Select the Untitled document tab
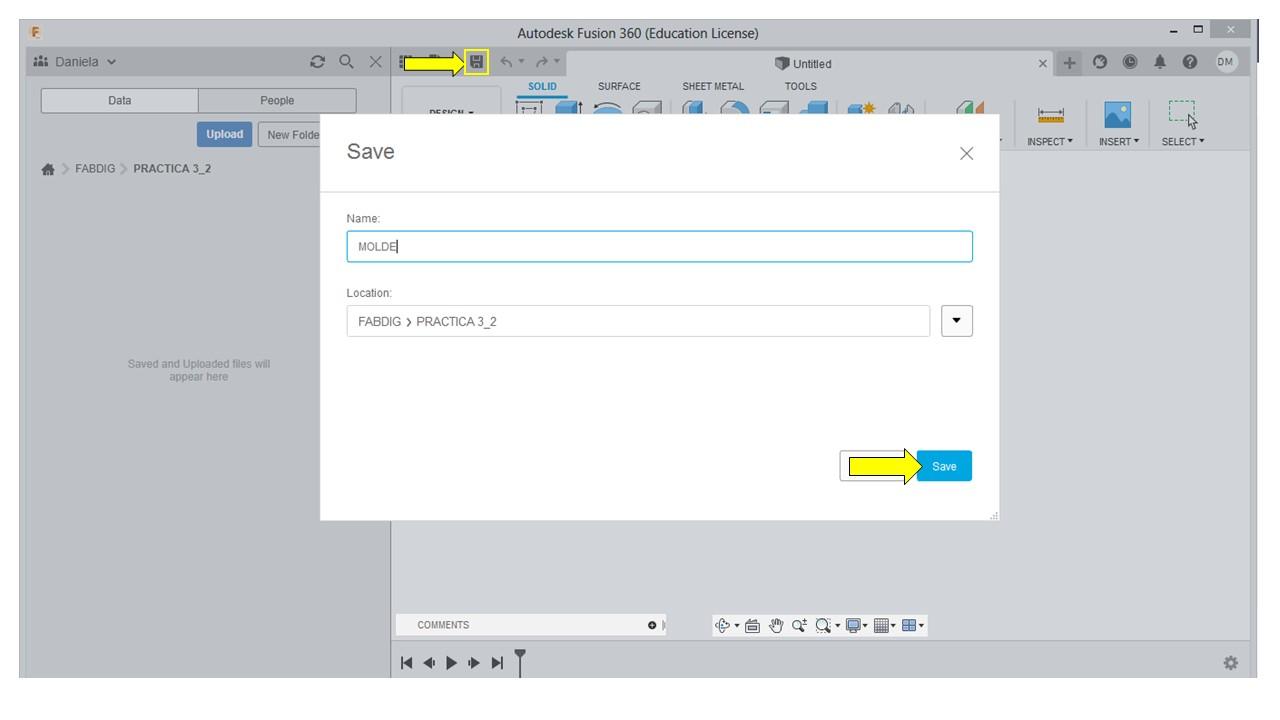 tap(810, 63)
